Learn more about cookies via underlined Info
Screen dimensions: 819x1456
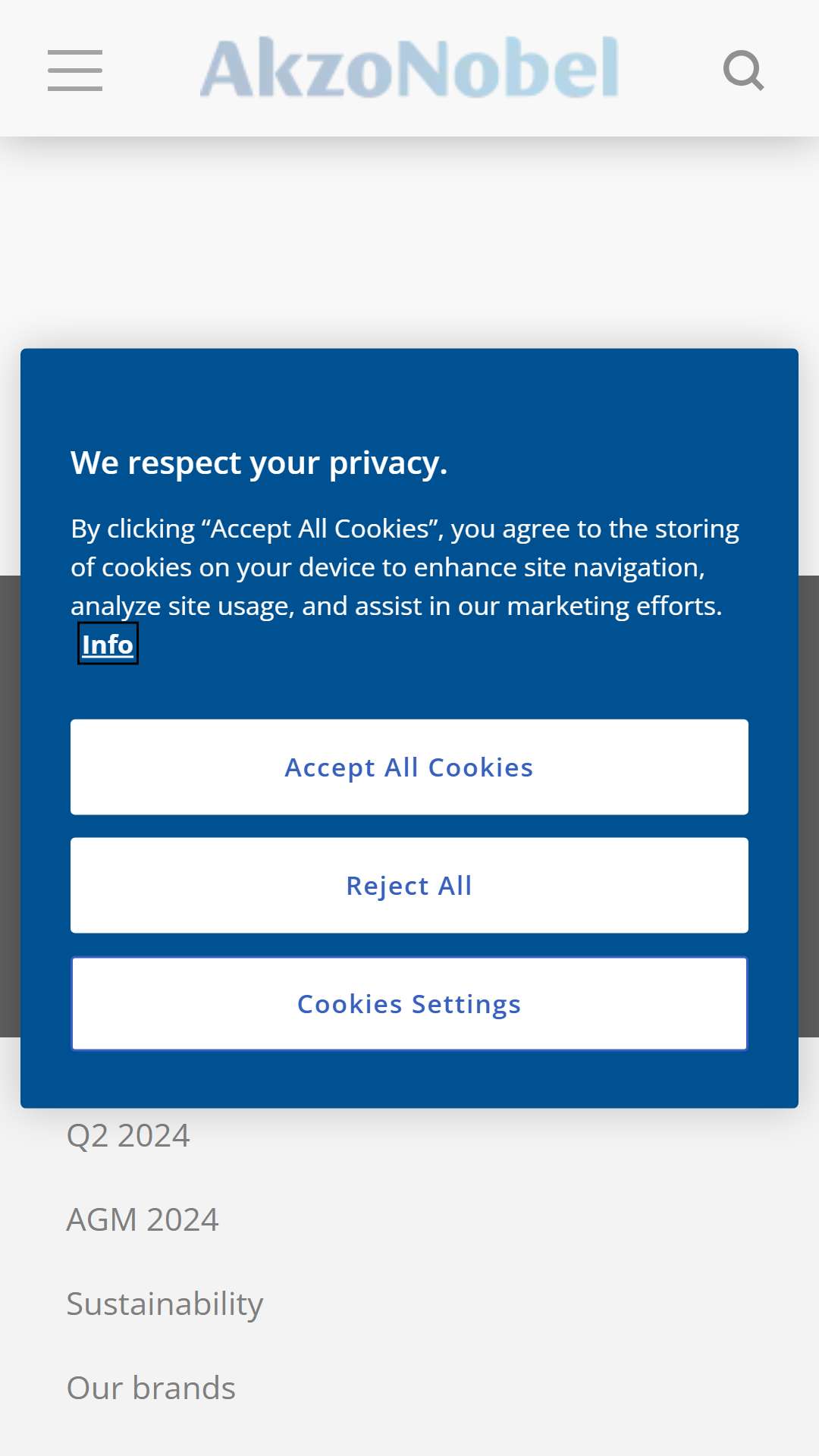pyautogui.click(x=108, y=644)
